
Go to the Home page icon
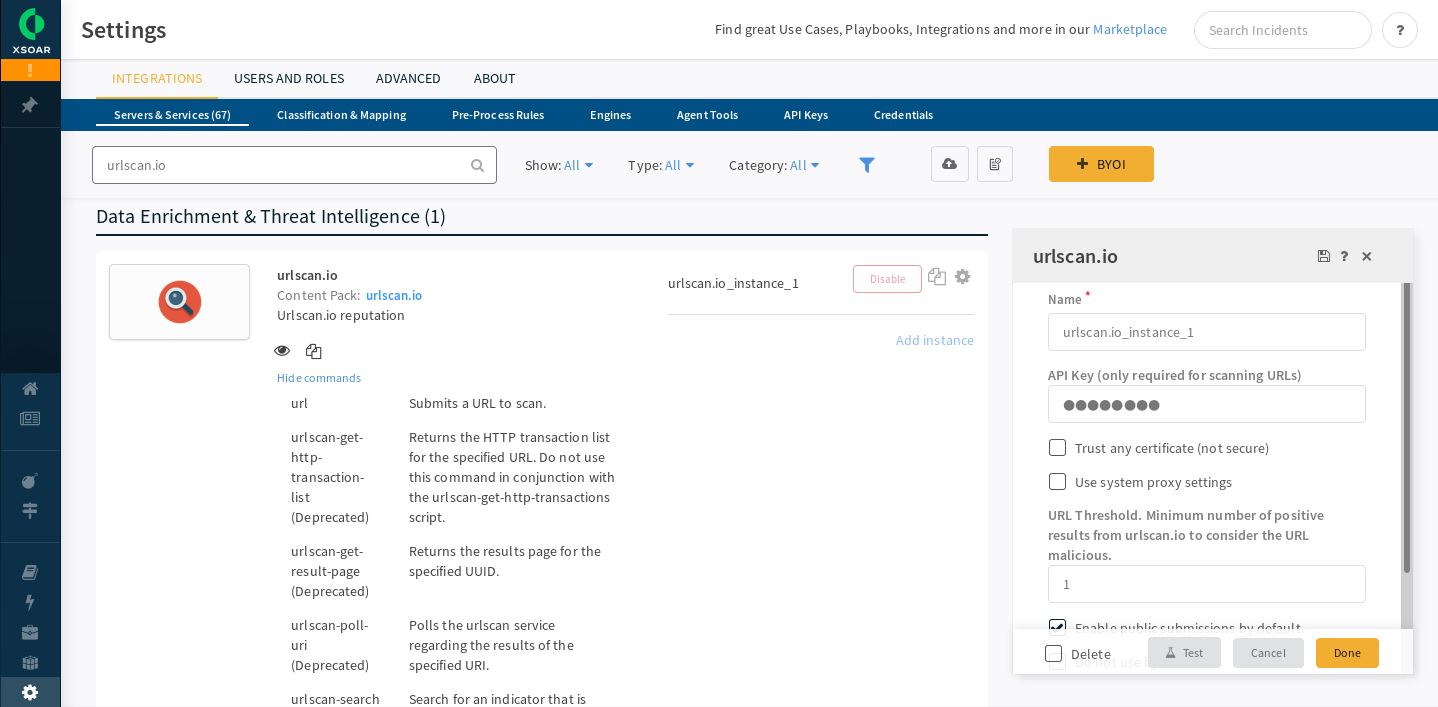pos(30,389)
